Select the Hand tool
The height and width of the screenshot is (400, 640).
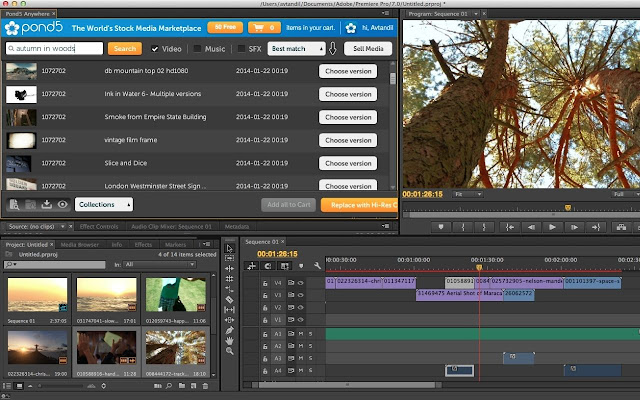click(229, 340)
